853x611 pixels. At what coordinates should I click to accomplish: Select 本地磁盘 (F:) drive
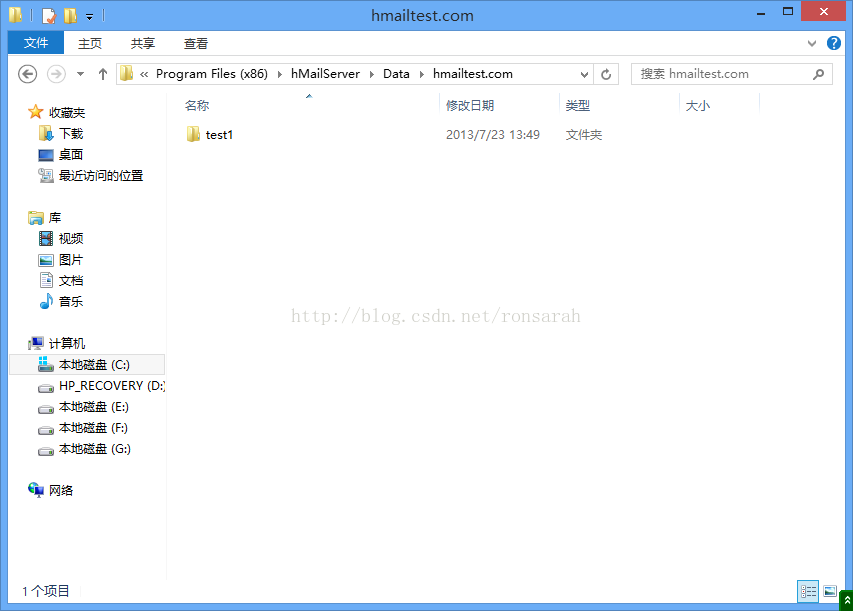[93, 428]
